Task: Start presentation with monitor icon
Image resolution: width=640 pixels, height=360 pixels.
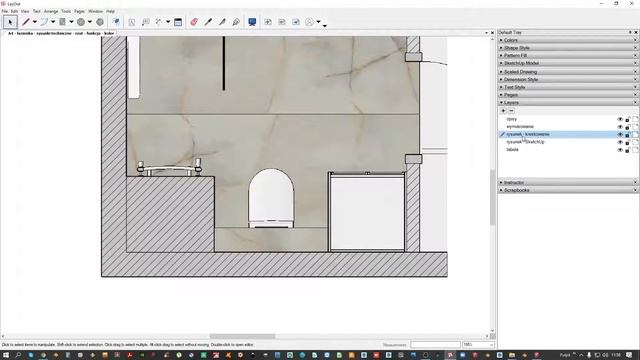Action: coord(252,22)
